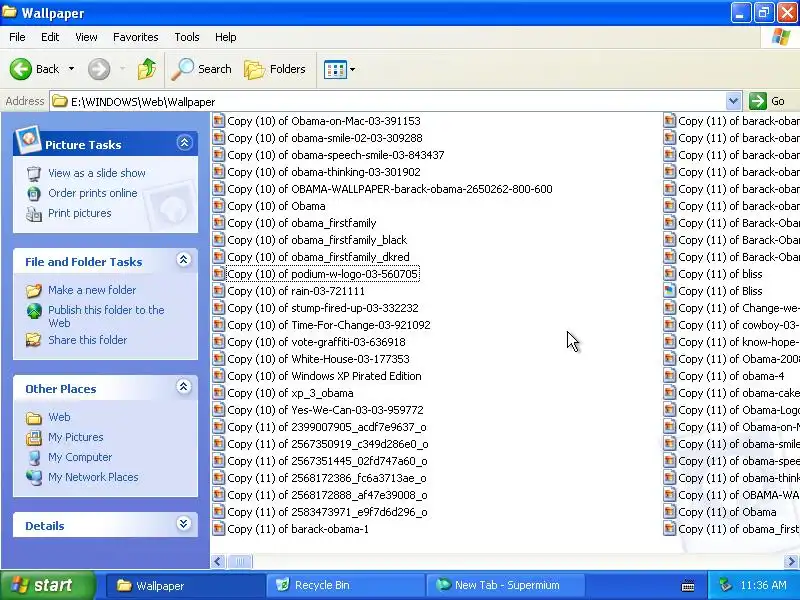Image resolution: width=800 pixels, height=600 pixels.
Task: Click the icon of Copy (10) of xp_3_obama
Action: pyautogui.click(x=218, y=393)
